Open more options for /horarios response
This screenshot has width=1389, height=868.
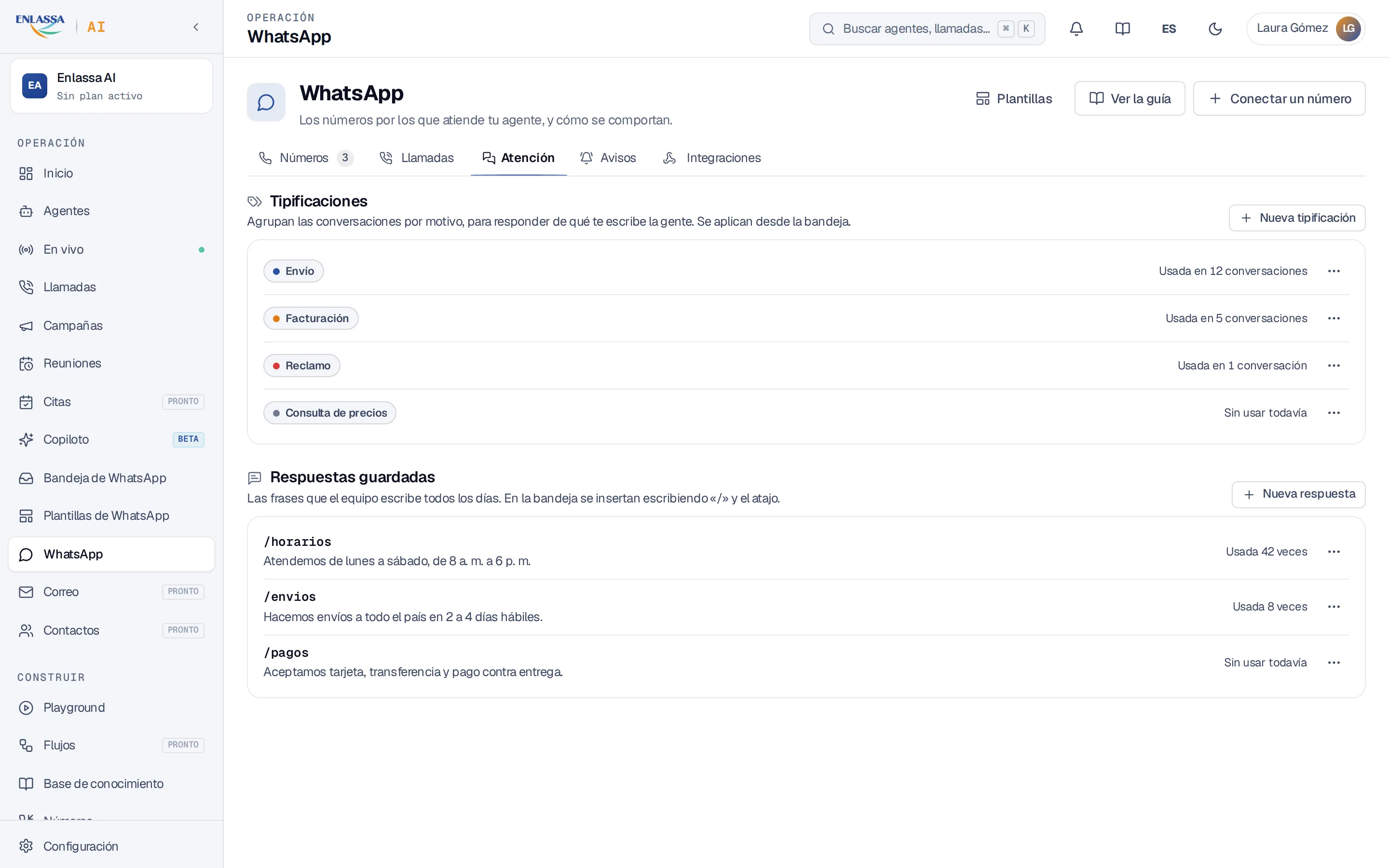1334,552
